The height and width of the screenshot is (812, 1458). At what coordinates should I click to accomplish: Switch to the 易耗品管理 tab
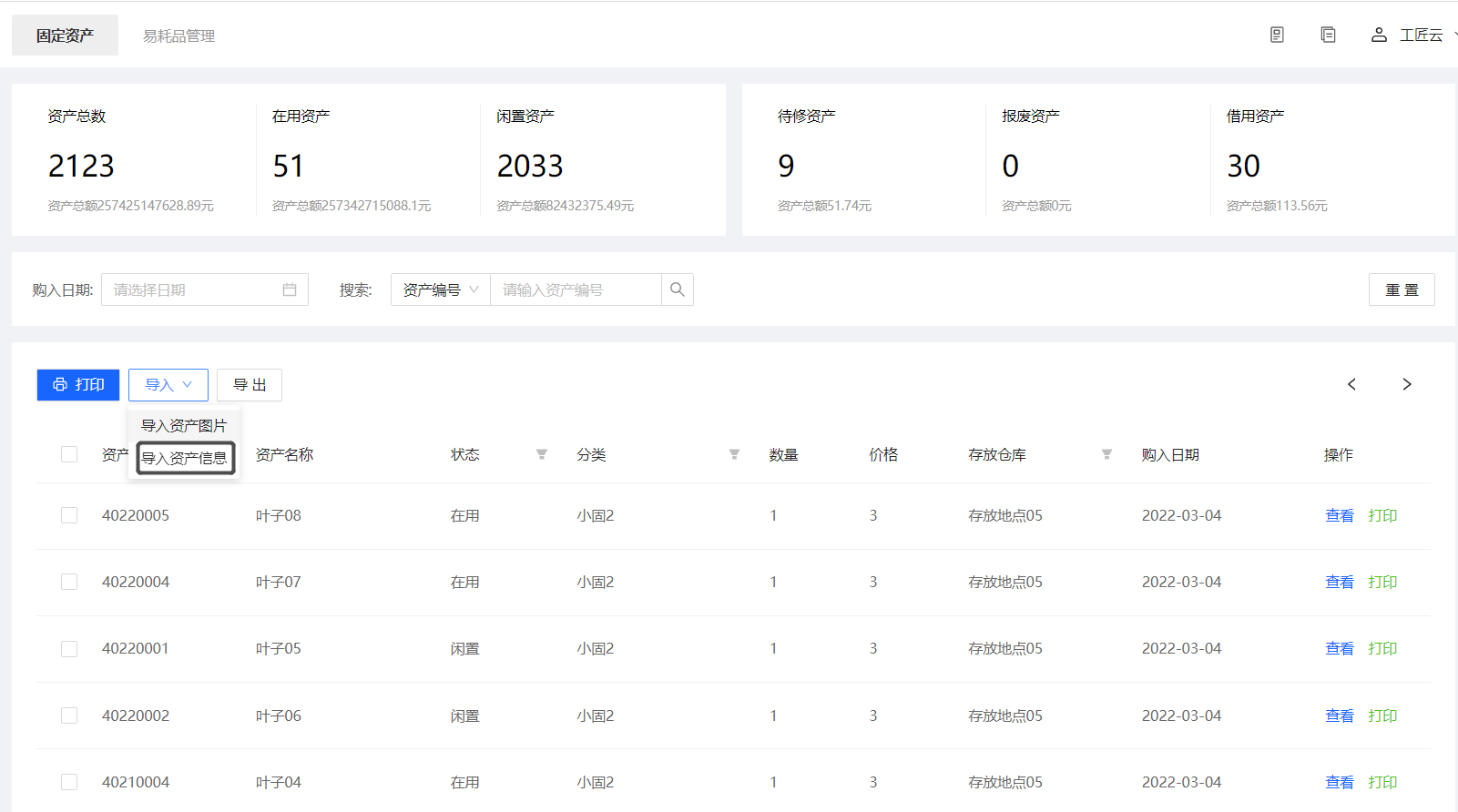pyautogui.click(x=178, y=36)
